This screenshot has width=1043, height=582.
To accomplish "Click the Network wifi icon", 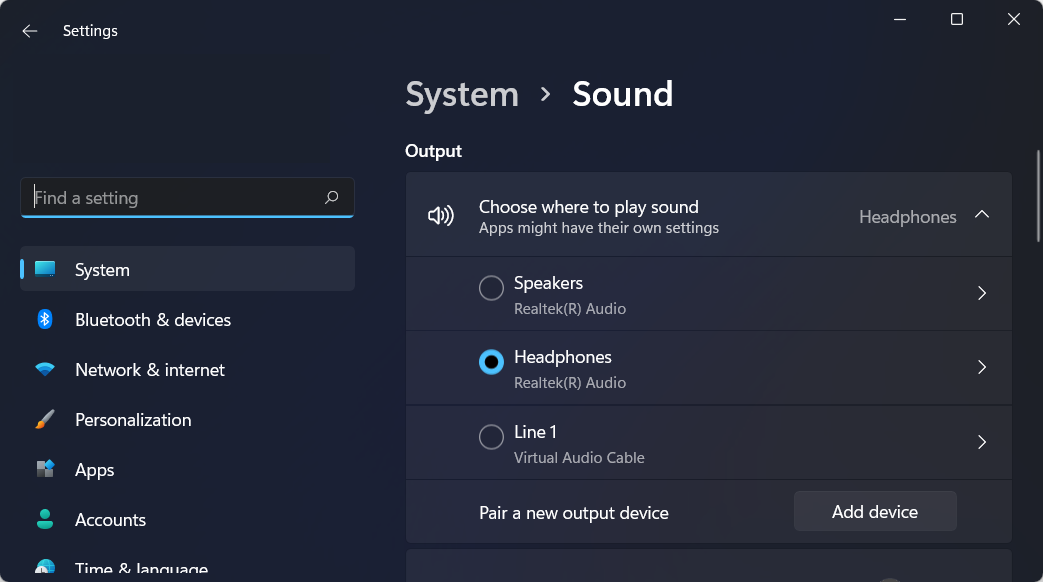I will pos(45,369).
